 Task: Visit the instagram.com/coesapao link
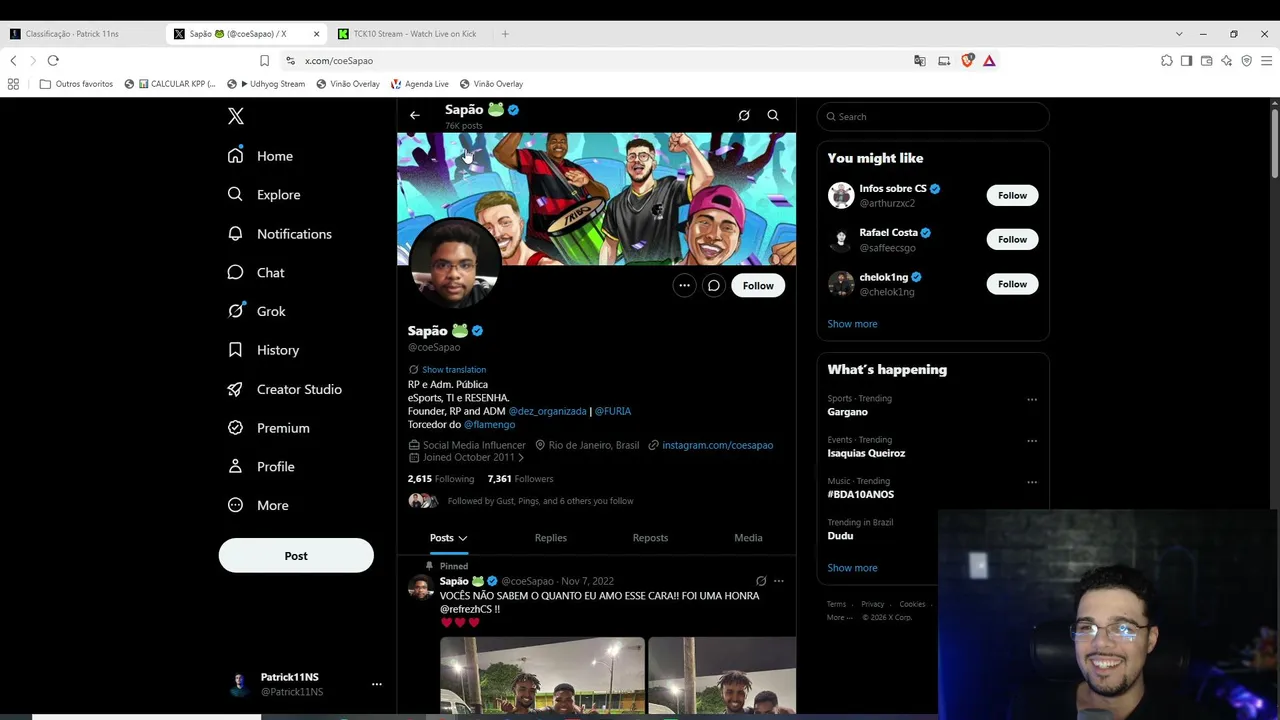717,445
